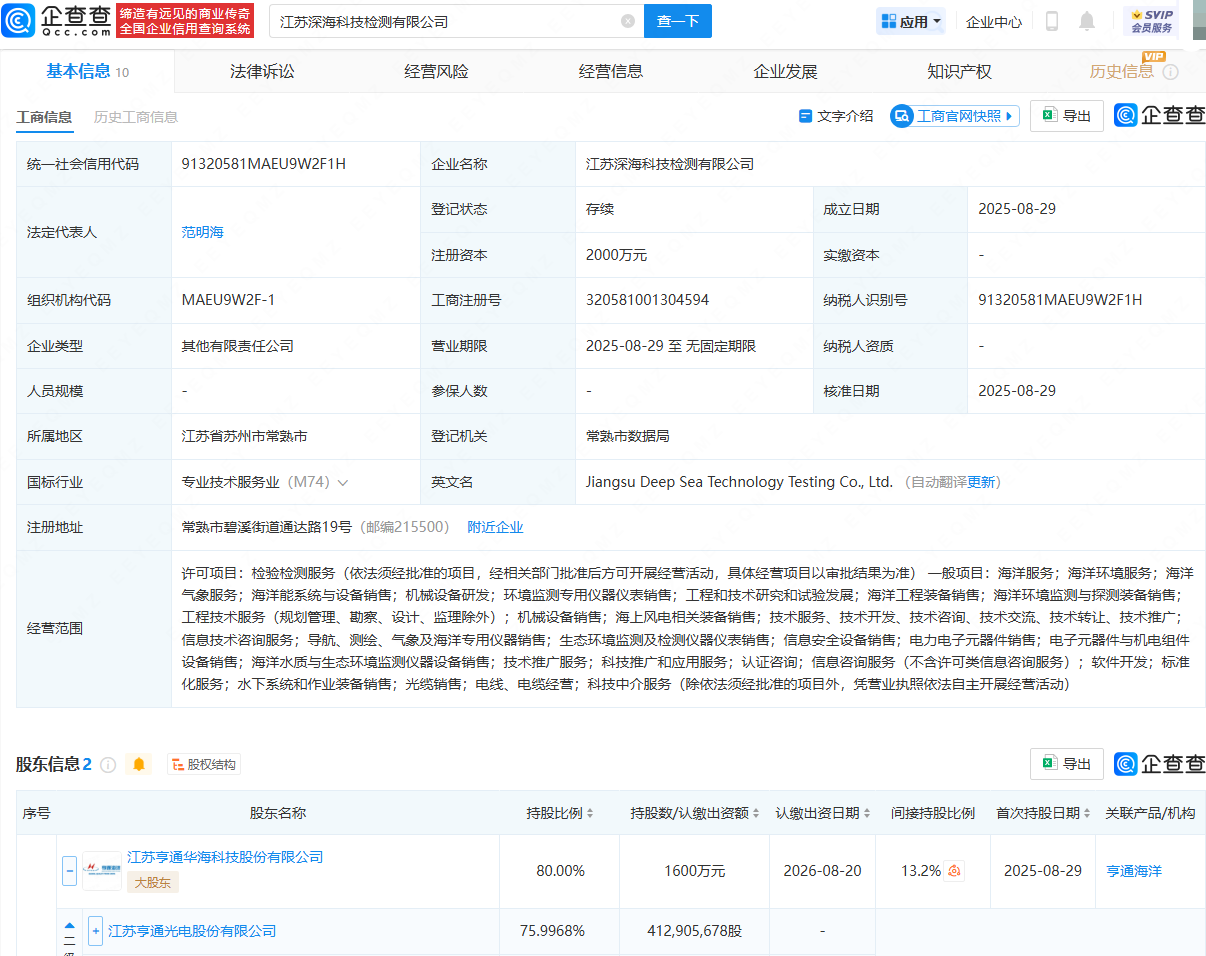Click the 附近企业 link

click(x=495, y=527)
